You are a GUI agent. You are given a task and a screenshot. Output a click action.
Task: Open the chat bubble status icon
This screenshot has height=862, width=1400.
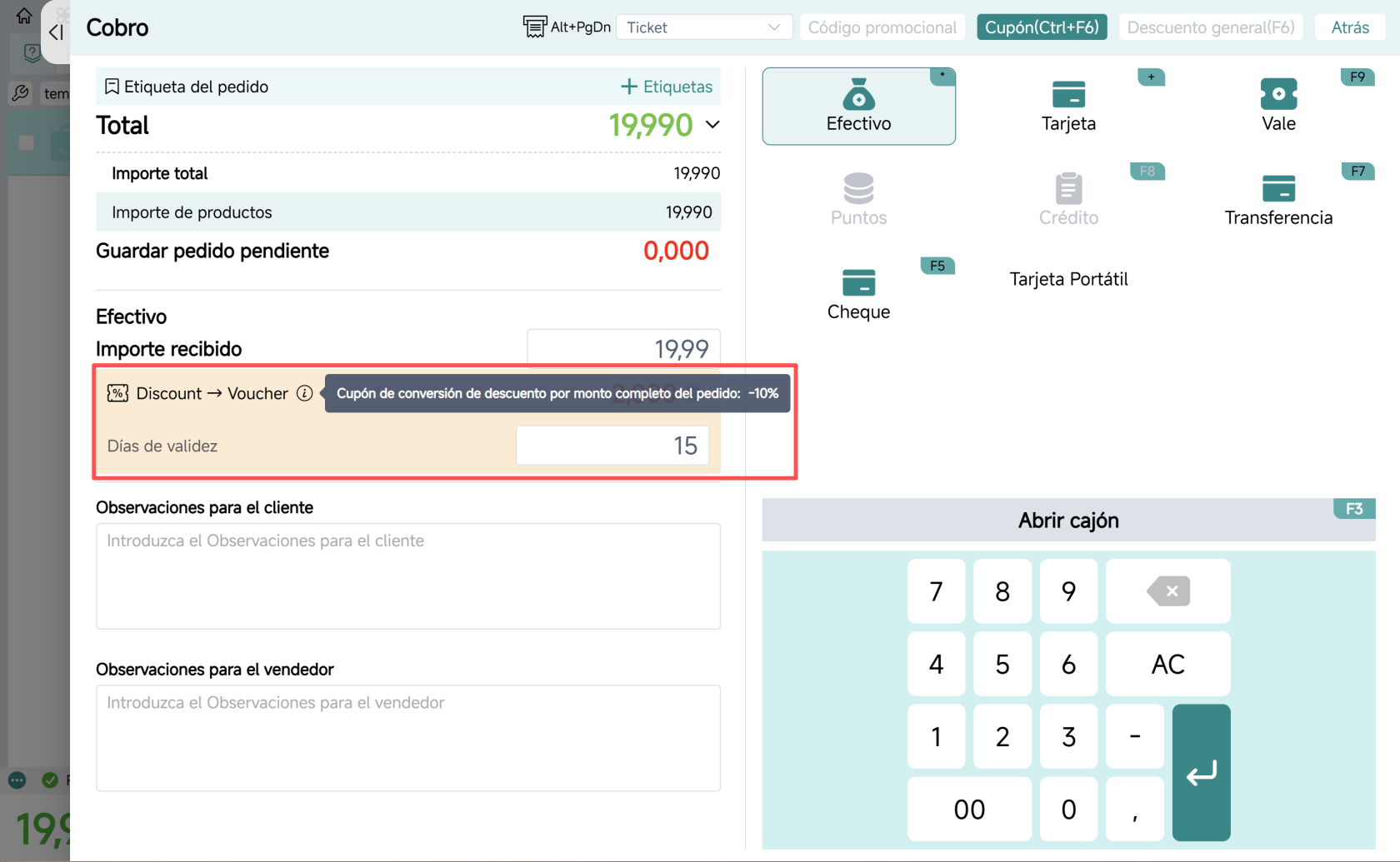point(17,780)
